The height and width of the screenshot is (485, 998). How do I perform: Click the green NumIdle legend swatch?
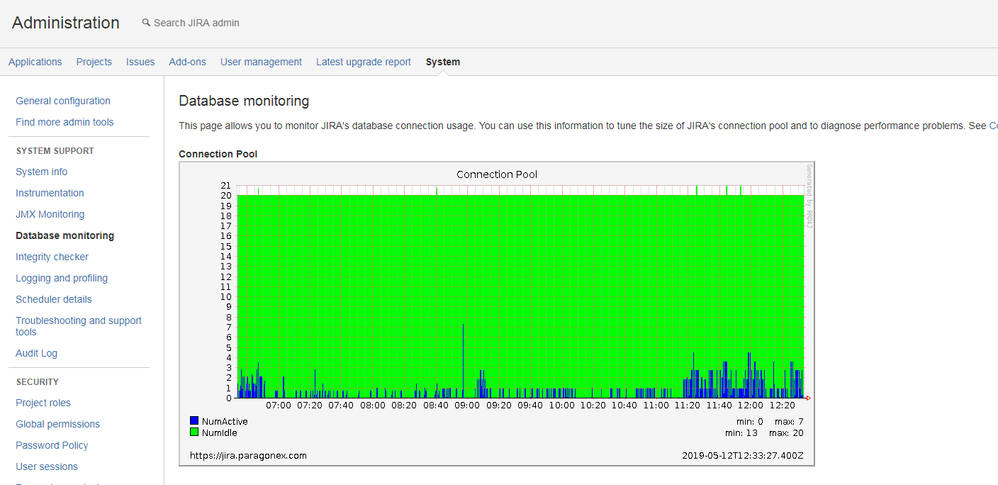(x=194, y=432)
